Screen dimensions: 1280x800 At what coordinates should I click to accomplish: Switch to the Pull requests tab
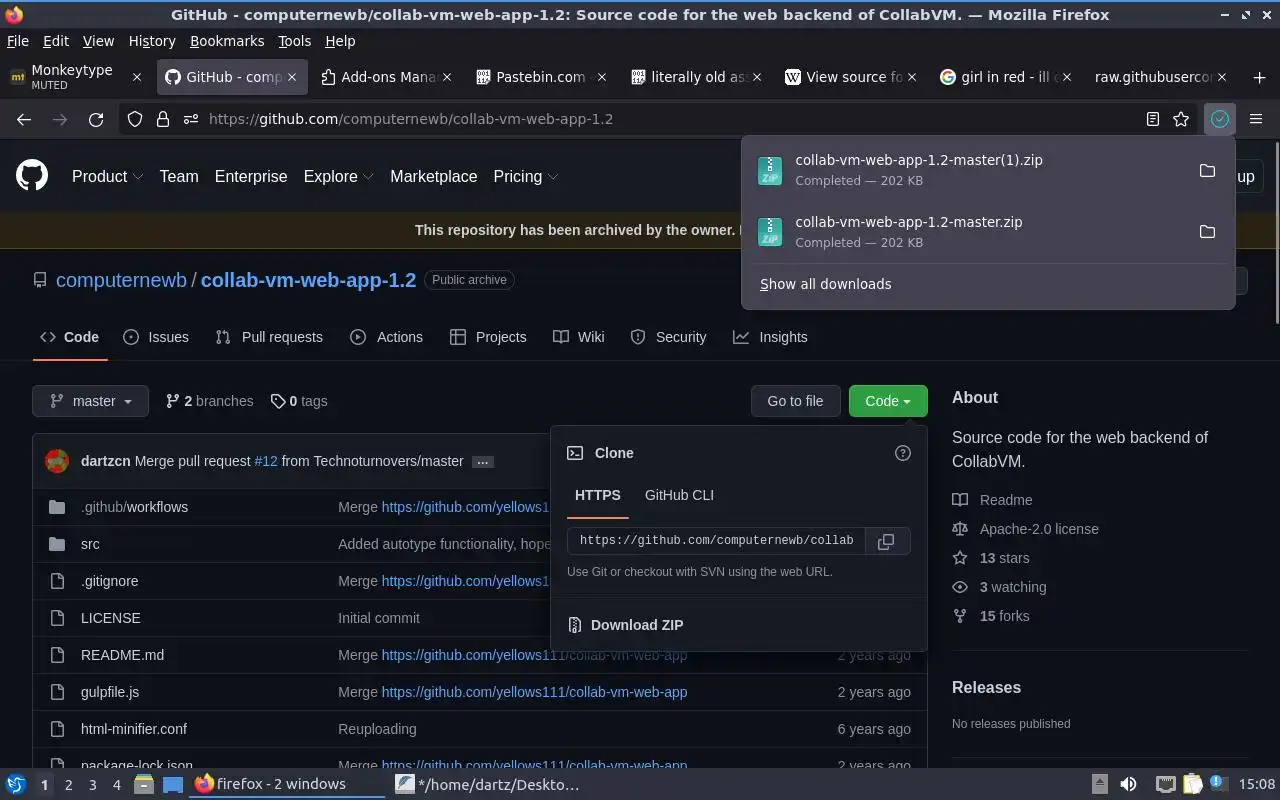coord(269,337)
